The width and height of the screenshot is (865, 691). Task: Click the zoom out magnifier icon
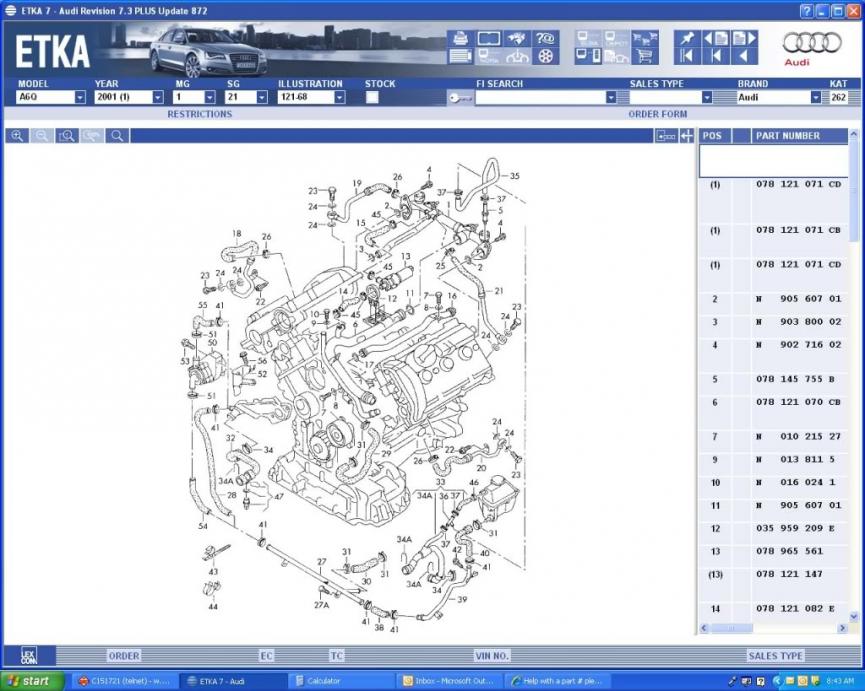(x=42, y=136)
